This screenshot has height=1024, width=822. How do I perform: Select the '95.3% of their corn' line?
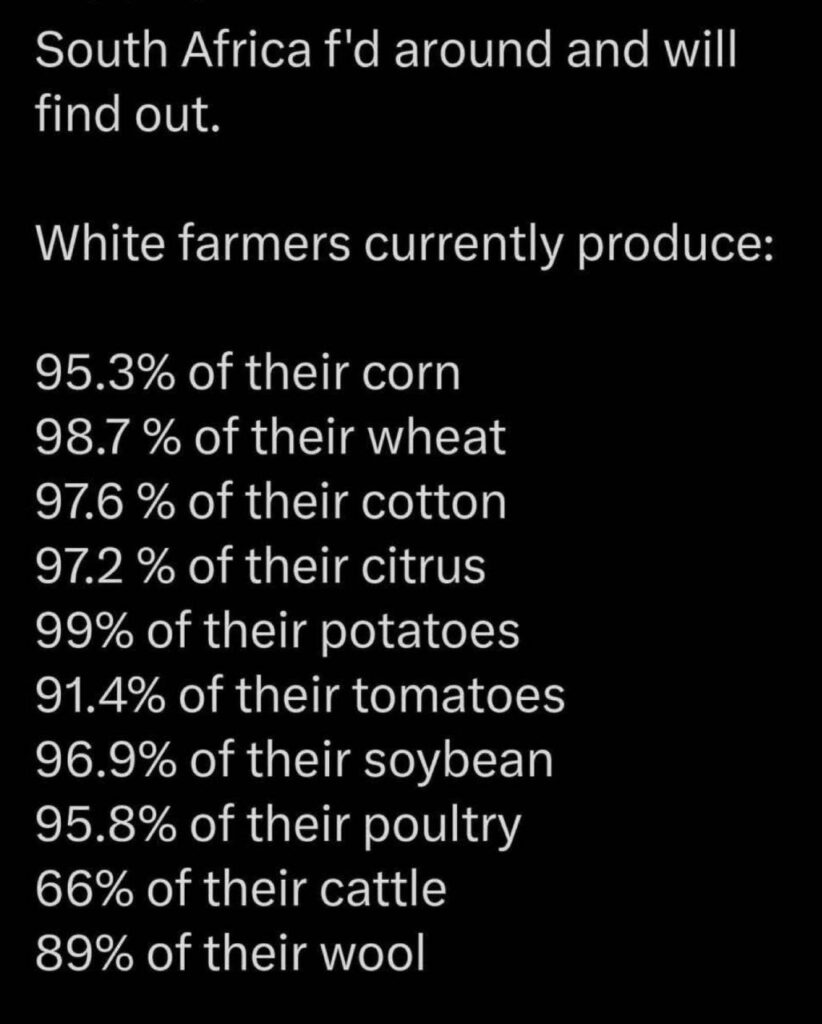point(248,374)
